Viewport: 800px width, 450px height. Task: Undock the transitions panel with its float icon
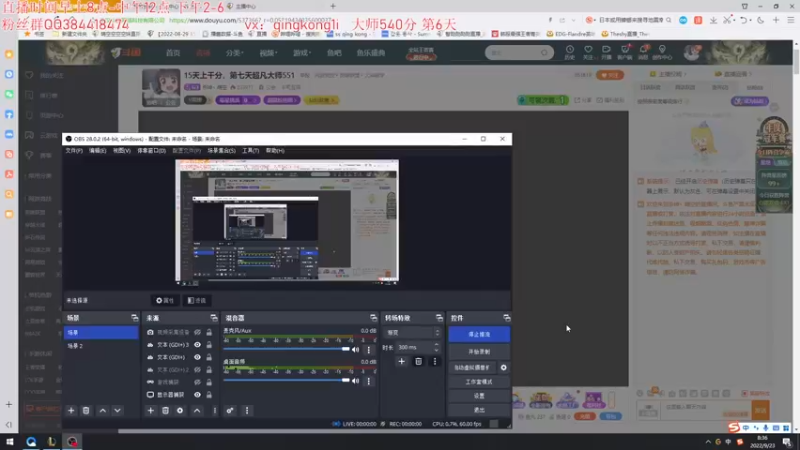439,318
